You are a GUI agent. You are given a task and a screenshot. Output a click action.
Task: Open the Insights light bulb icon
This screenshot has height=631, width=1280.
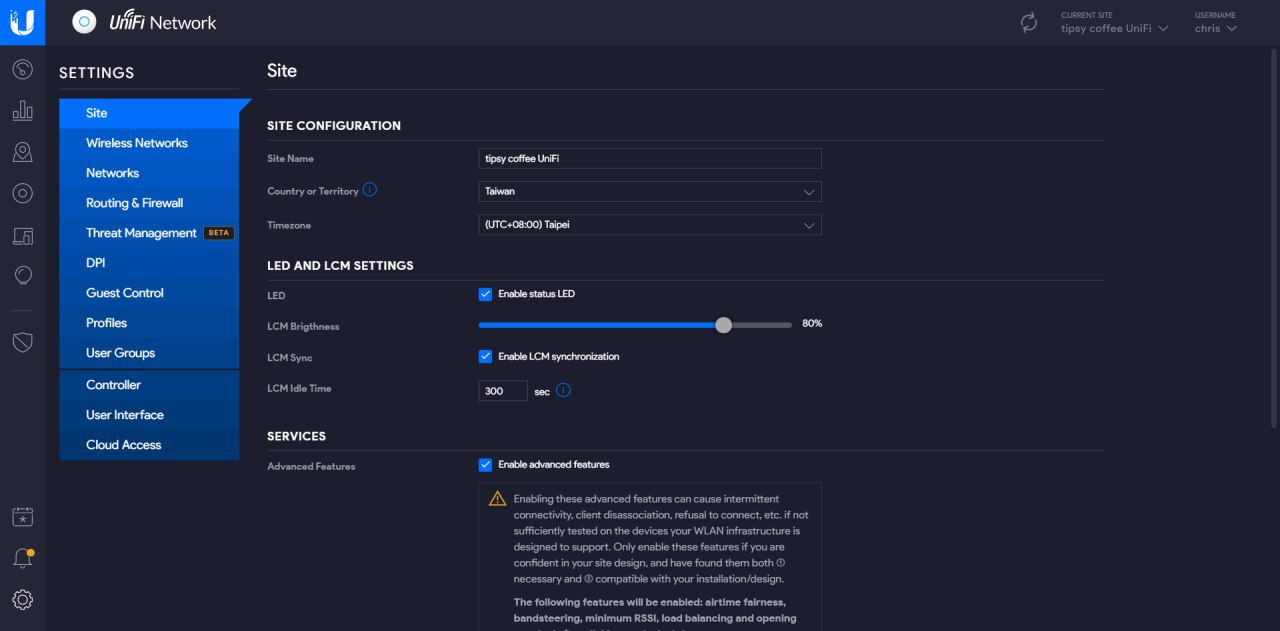point(22,275)
